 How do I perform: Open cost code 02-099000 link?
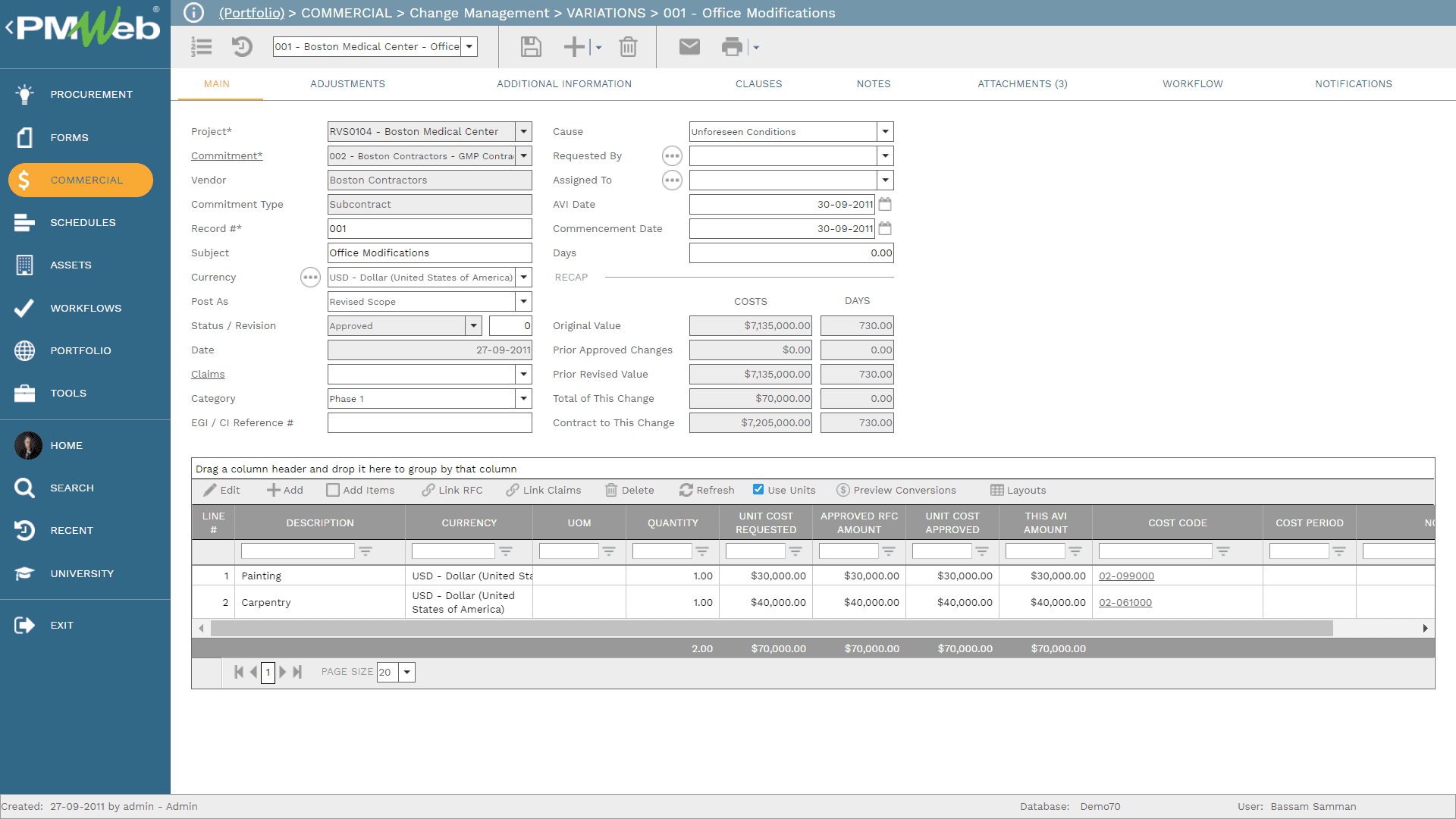point(1126,576)
